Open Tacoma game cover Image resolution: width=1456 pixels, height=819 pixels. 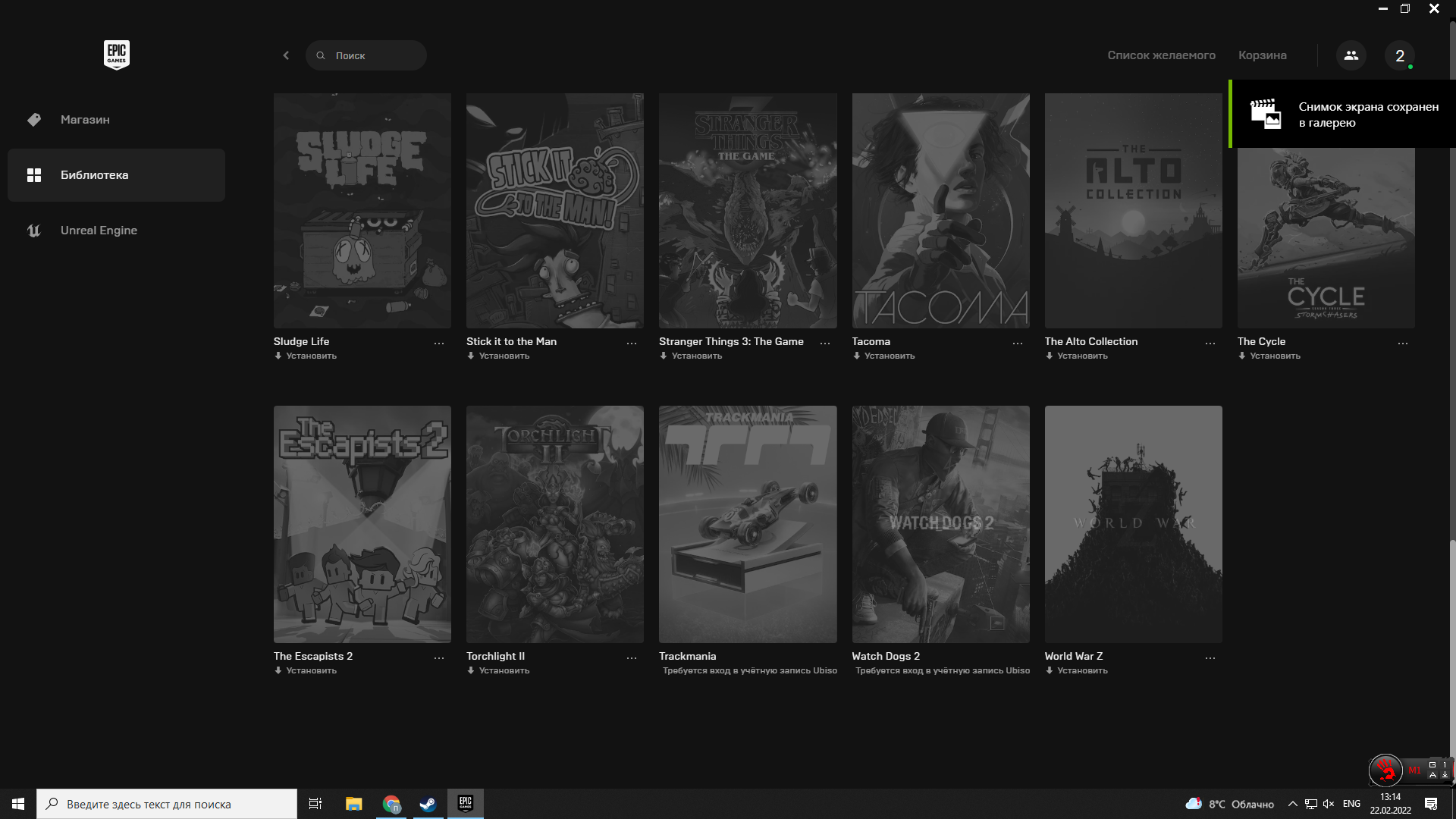[940, 211]
